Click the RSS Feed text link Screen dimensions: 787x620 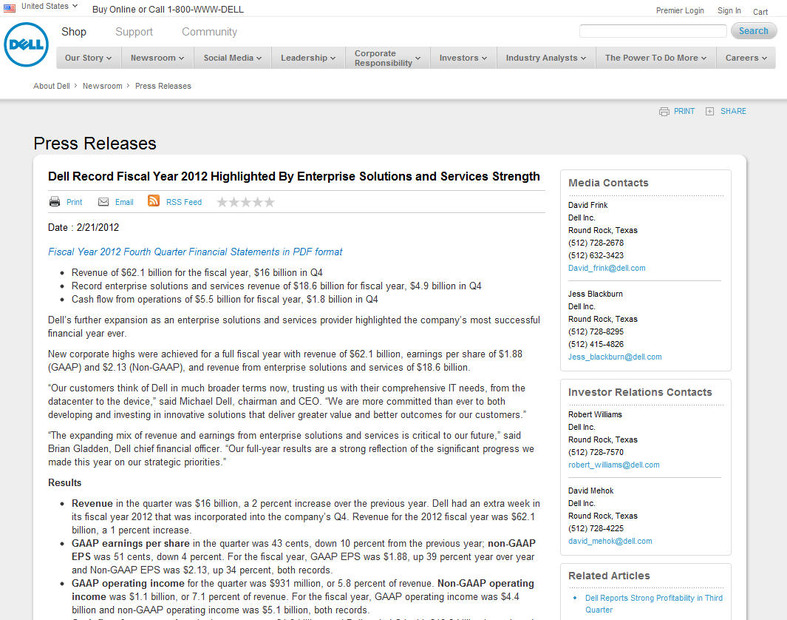pos(184,202)
